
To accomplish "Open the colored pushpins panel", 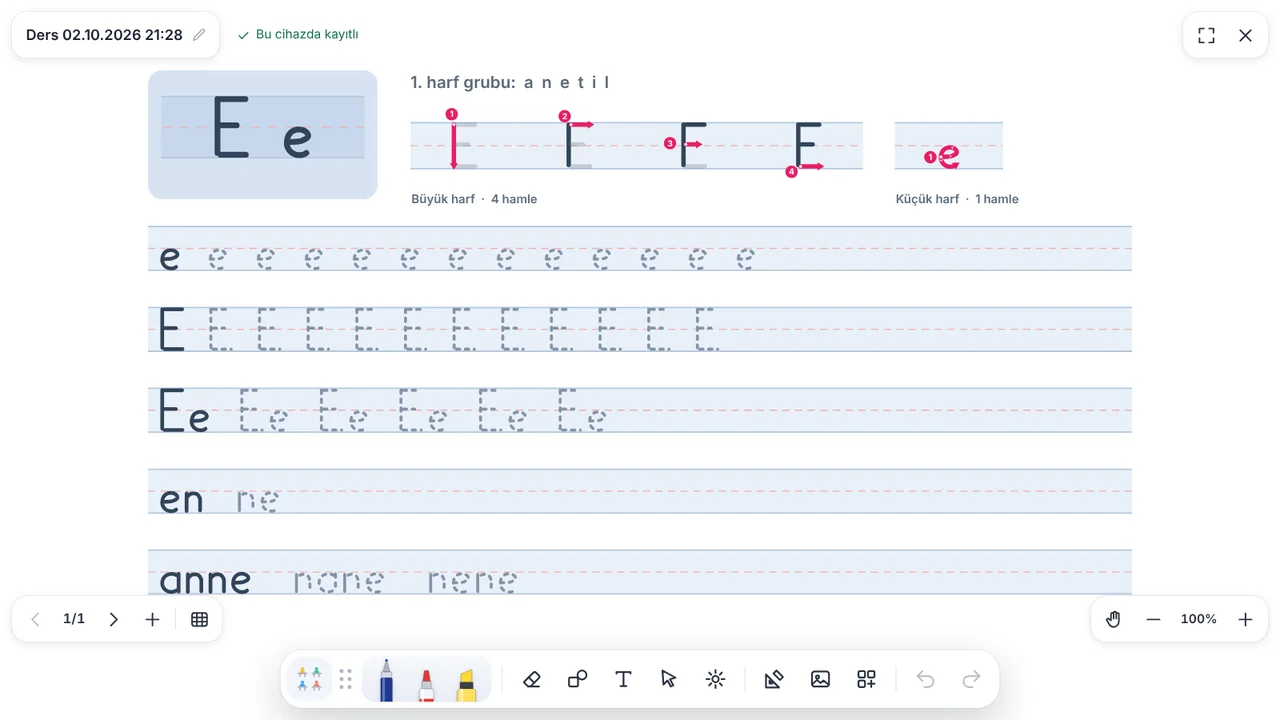I will pyautogui.click(x=310, y=680).
